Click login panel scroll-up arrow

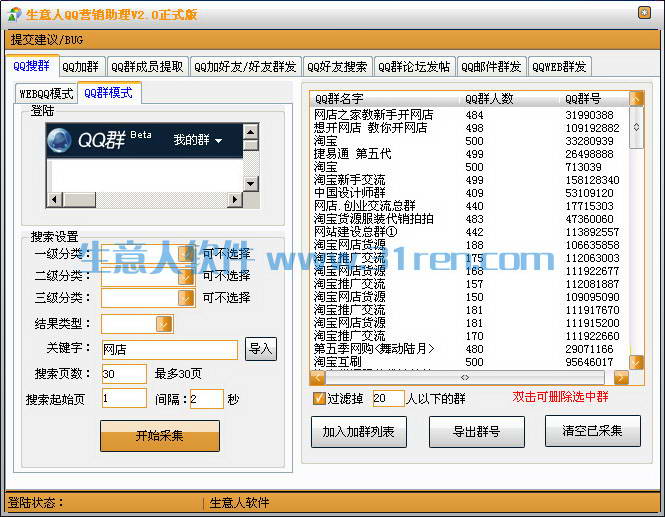[250, 132]
